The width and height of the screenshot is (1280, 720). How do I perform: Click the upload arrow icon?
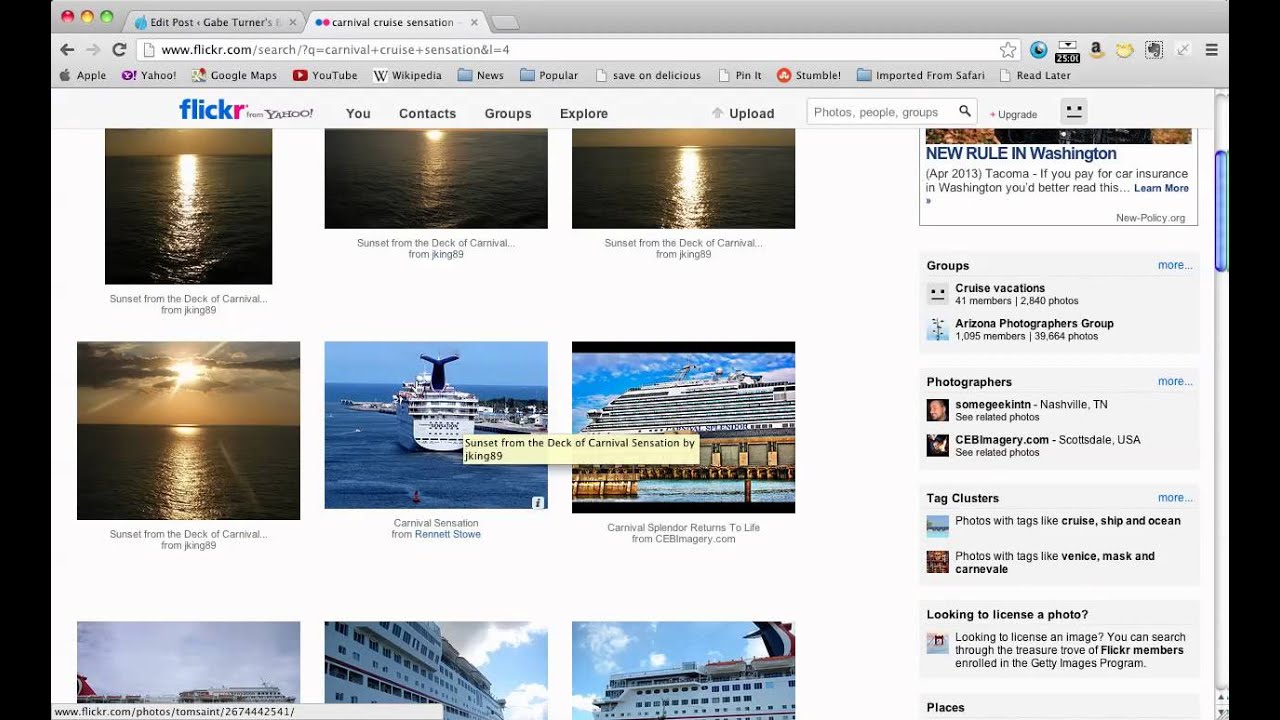(717, 113)
